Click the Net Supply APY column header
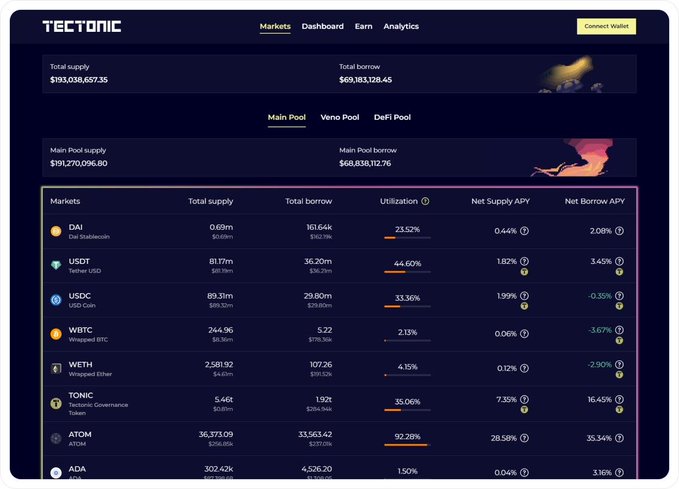This screenshot has width=679, height=489. click(x=500, y=201)
